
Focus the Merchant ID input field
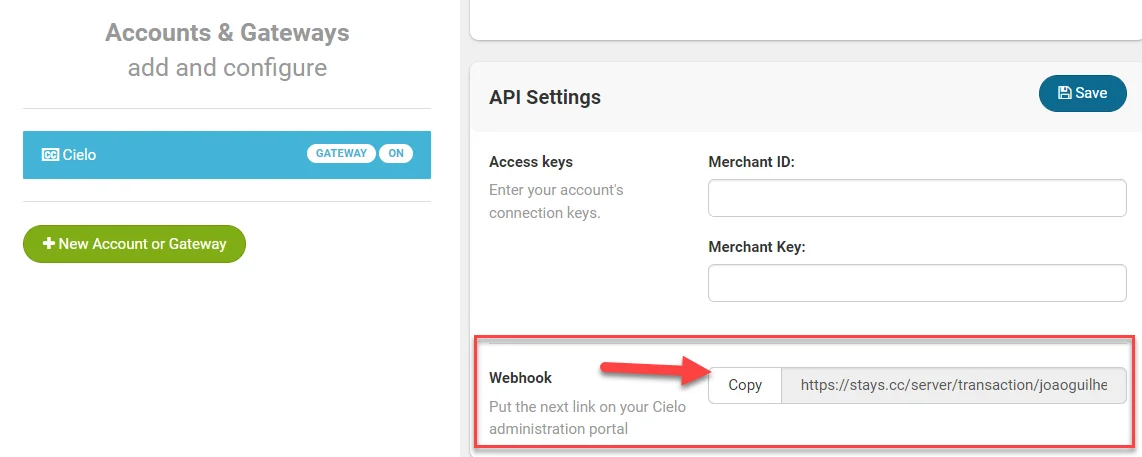917,198
